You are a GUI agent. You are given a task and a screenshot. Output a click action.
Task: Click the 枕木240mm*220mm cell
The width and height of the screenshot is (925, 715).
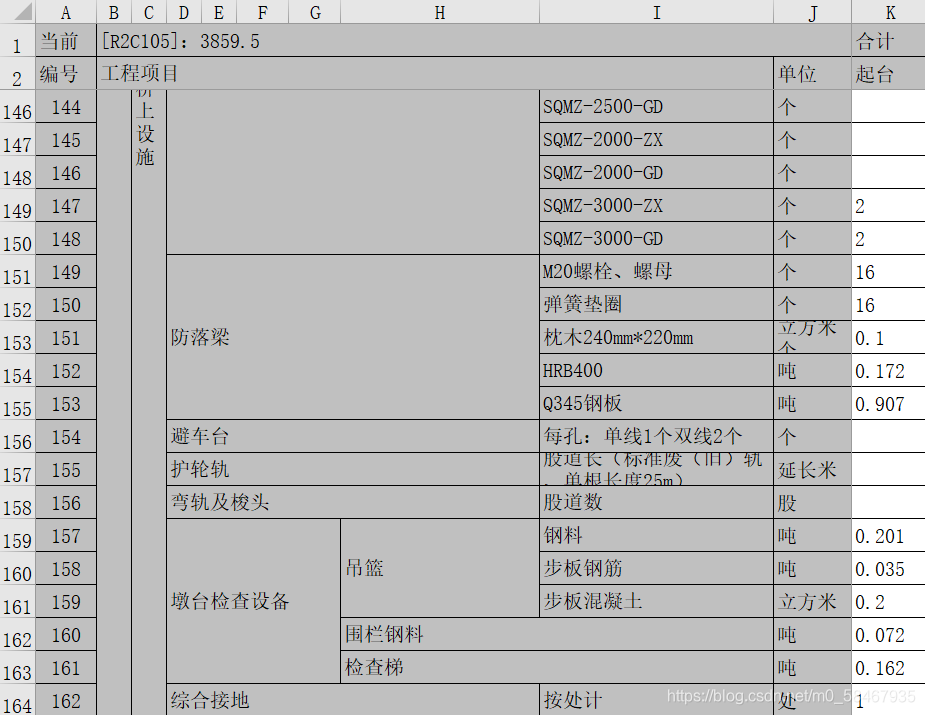(657, 338)
